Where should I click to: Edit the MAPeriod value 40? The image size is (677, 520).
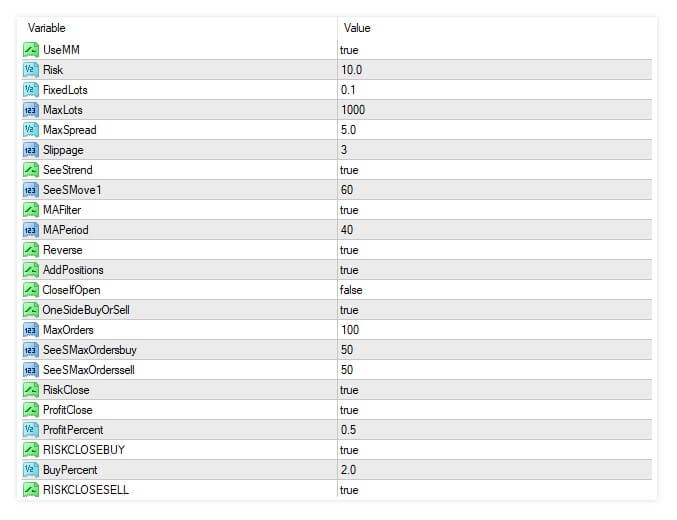347,230
